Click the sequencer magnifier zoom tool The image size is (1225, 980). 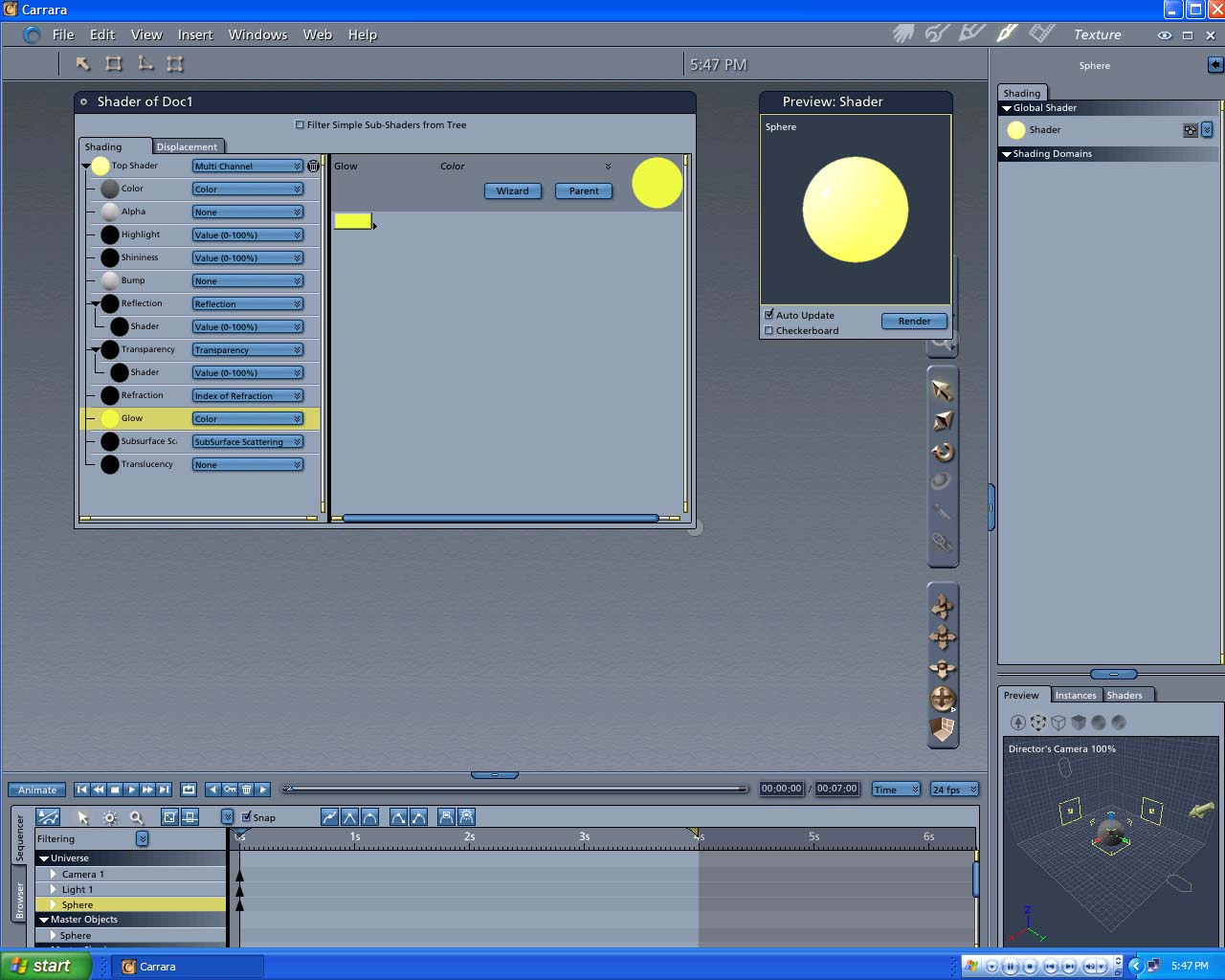coord(136,817)
